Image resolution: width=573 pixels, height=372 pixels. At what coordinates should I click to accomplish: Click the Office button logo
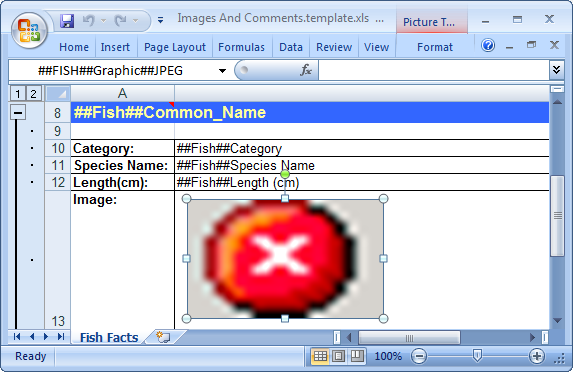[x=29, y=31]
